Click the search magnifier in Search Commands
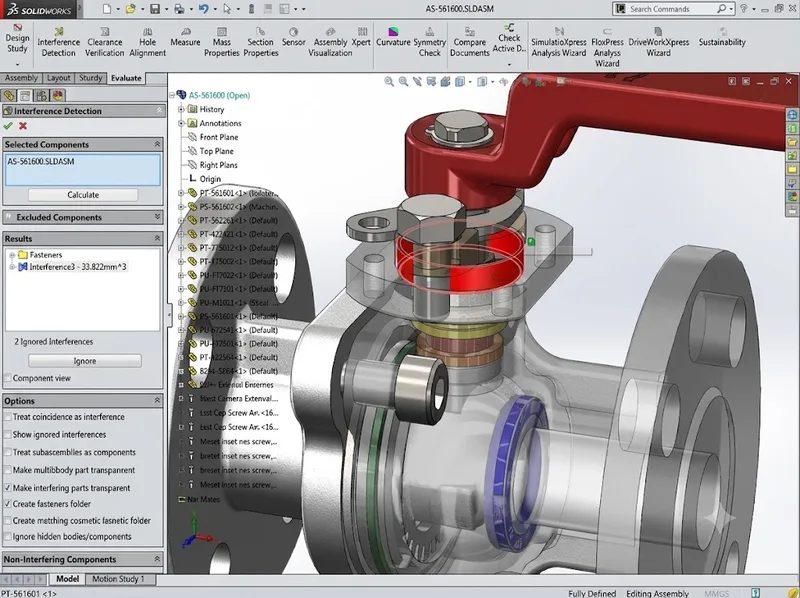 721,9
